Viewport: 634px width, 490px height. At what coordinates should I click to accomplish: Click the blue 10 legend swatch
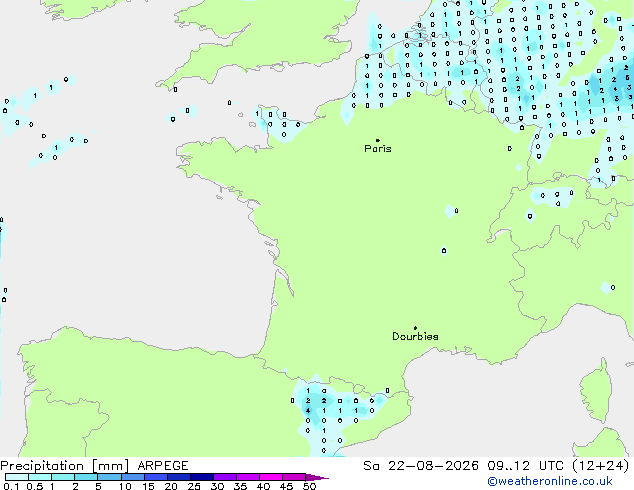pyautogui.click(x=133, y=477)
